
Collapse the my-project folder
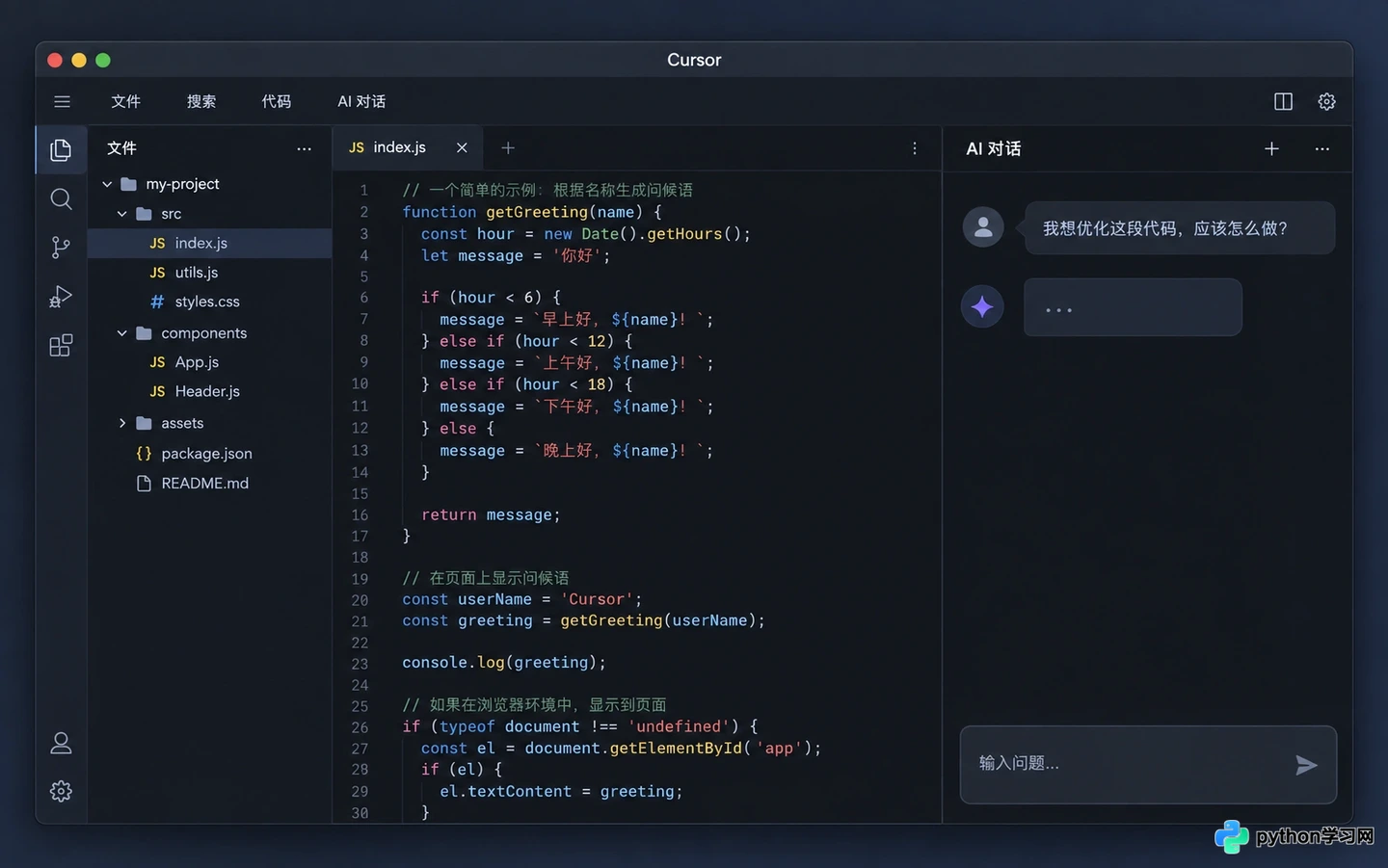tap(107, 184)
